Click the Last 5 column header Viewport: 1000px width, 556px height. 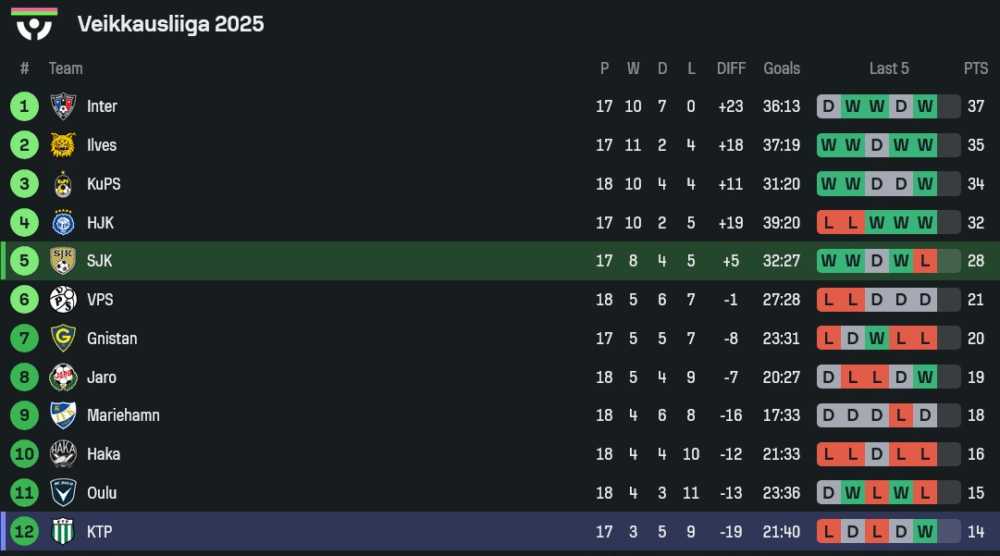[x=889, y=68]
